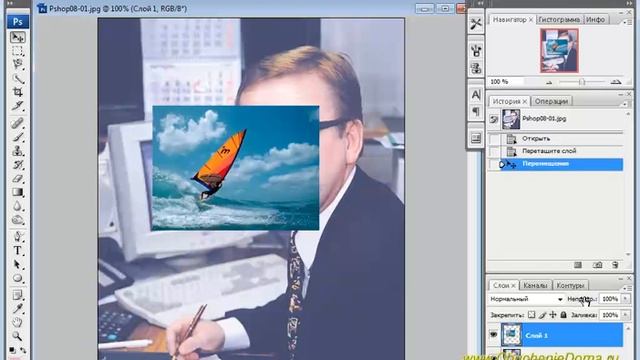Select the Path Selection tool
Image resolution: width=640 pixels, height=360 pixels.
pyautogui.click(x=17, y=264)
